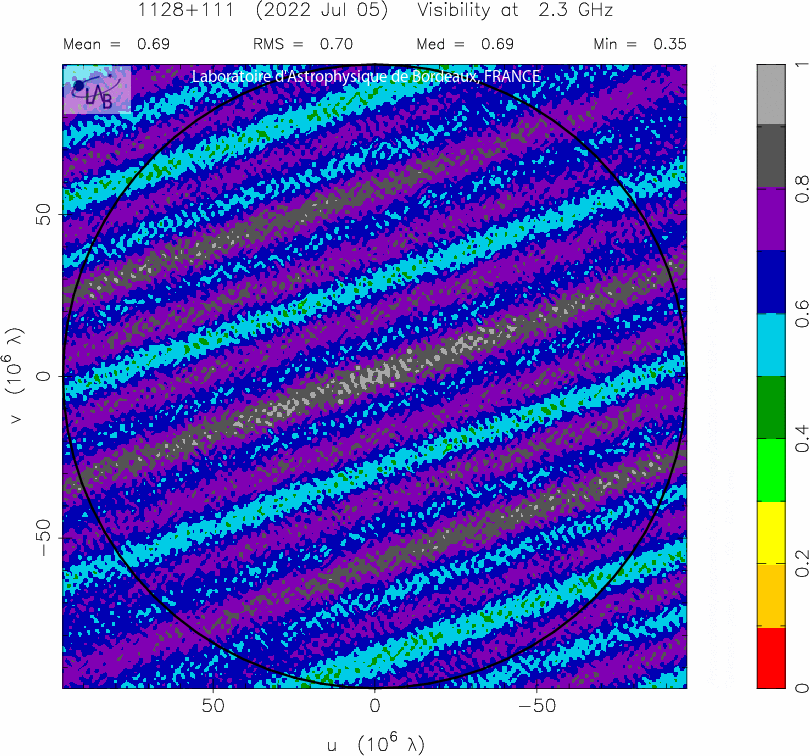The height and width of the screenshot is (756, 810).
Task: Click the light gray top colorbar segment
Action: [x=771, y=94]
